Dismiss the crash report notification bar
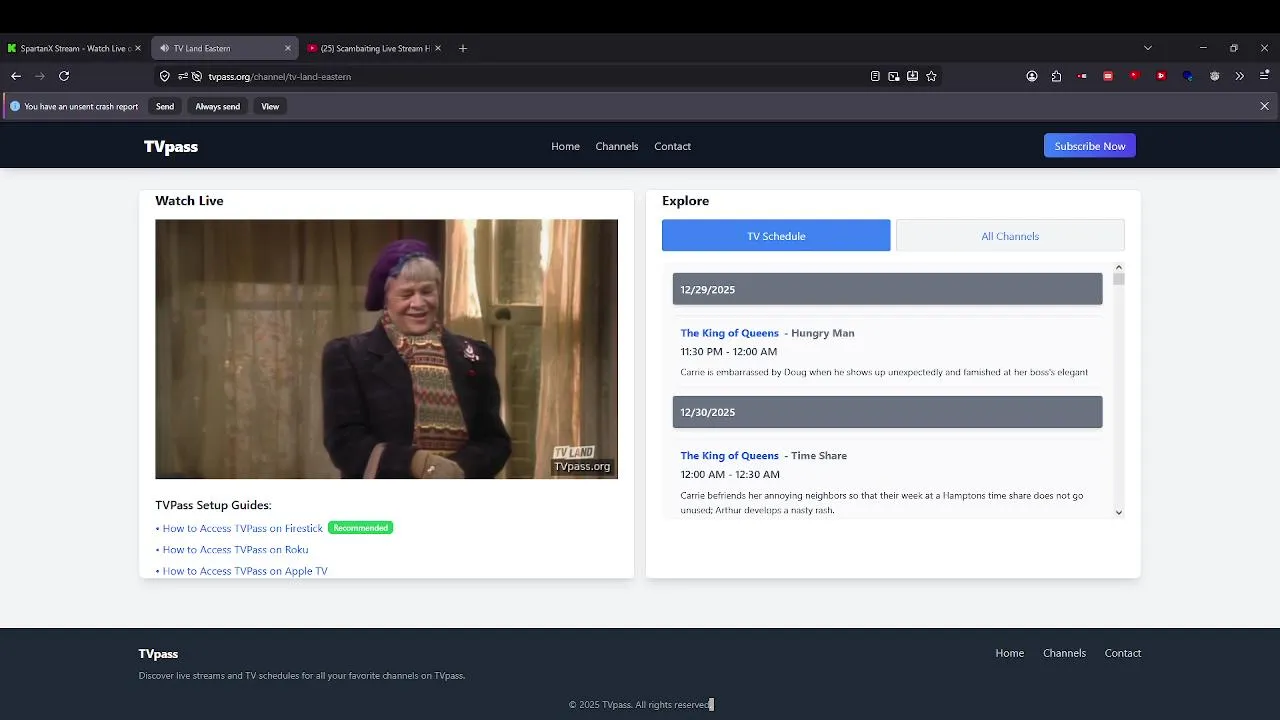Viewport: 1280px width, 720px height. click(x=1265, y=106)
